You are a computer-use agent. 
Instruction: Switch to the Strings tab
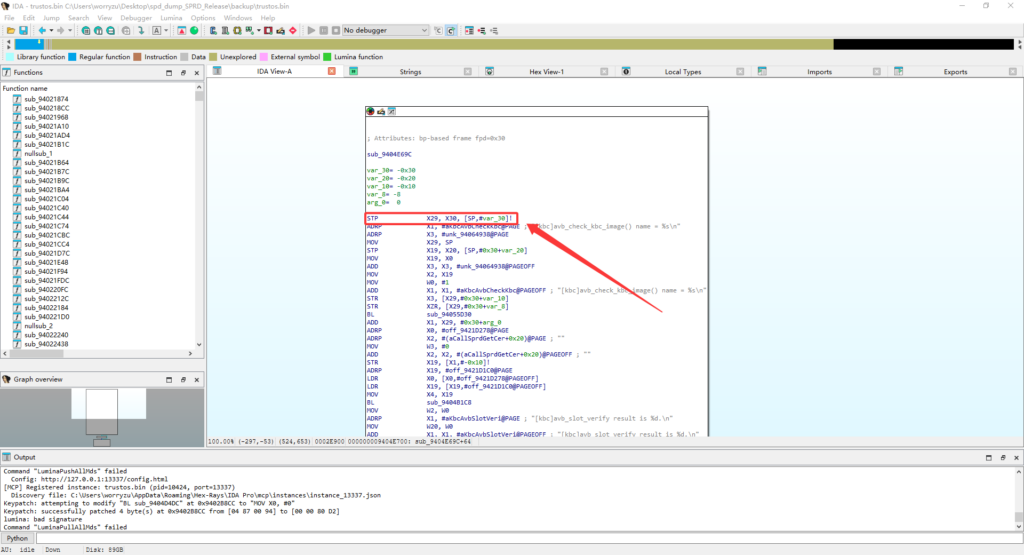[x=410, y=72]
